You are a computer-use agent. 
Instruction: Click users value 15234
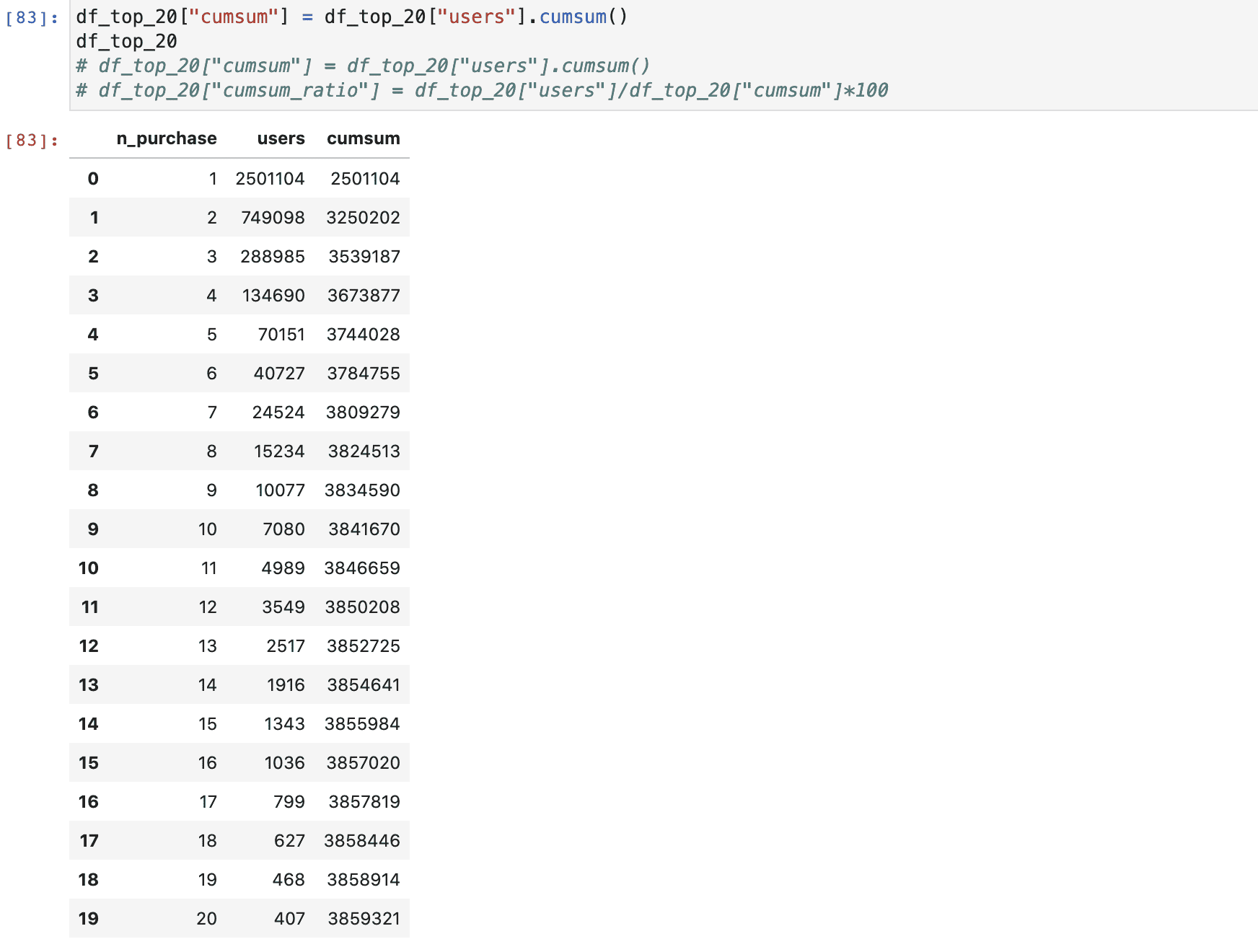tap(280, 451)
